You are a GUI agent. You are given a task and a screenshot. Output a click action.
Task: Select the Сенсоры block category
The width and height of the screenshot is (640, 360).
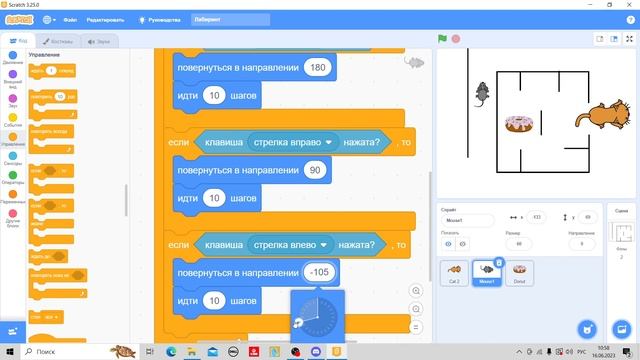point(13,158)
